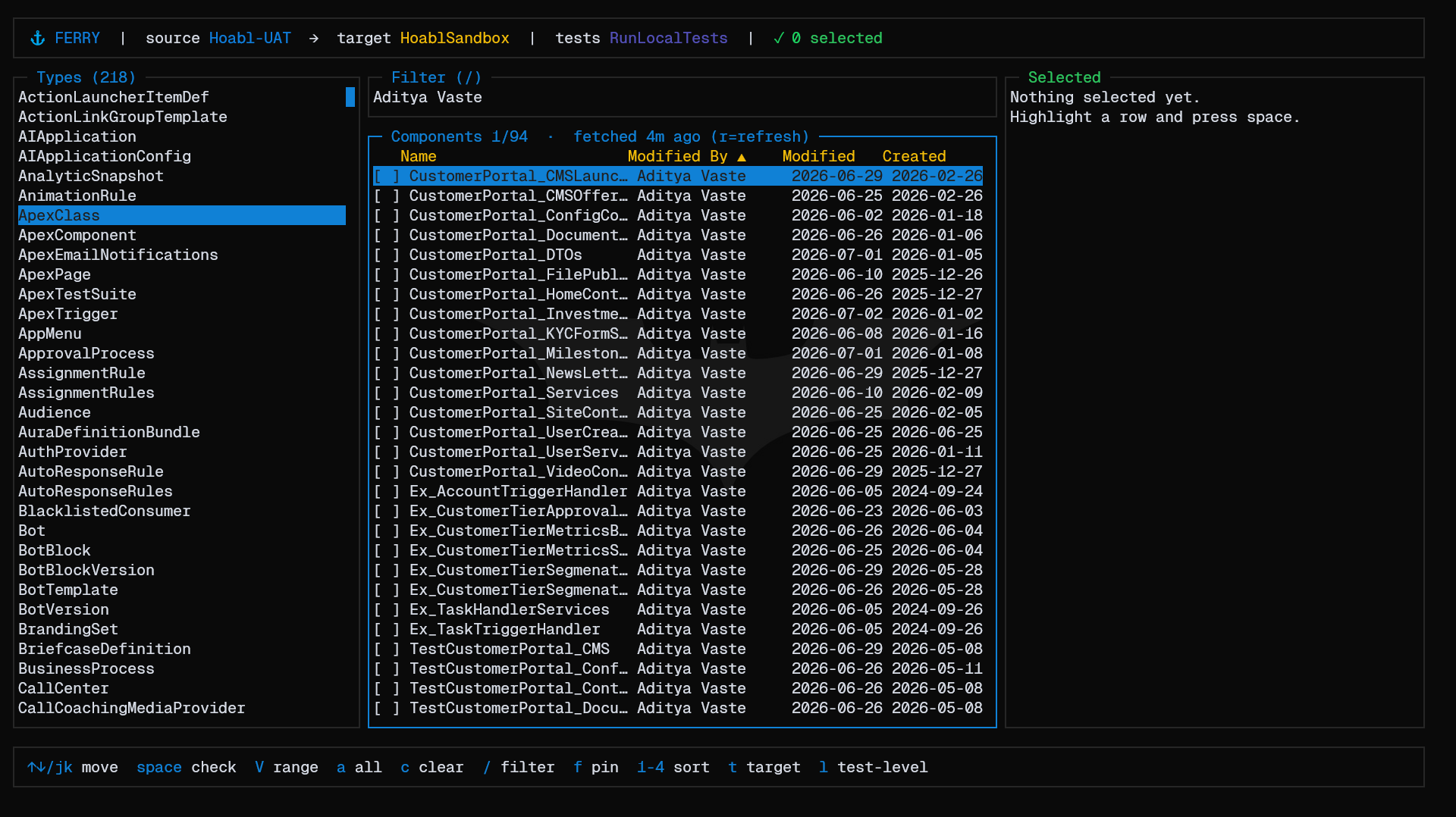Sort by the Created column header

point(914,156)
